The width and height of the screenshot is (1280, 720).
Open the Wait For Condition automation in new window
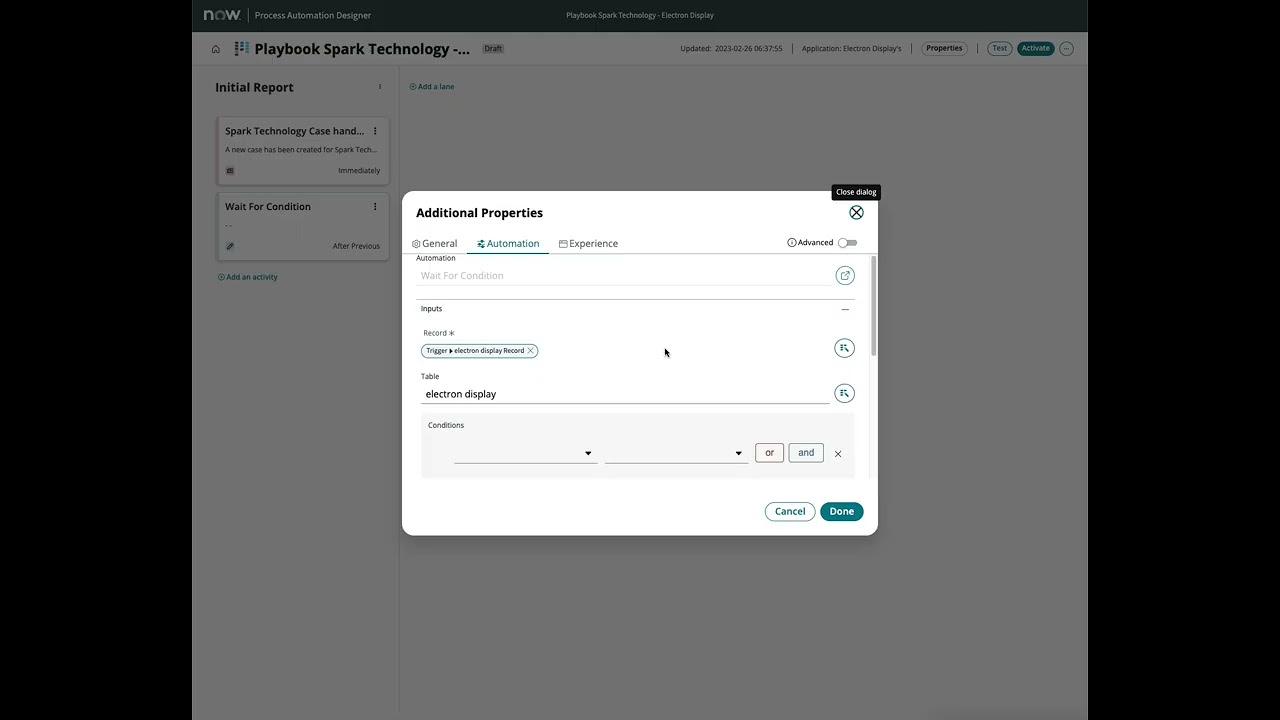coord(845,275)
